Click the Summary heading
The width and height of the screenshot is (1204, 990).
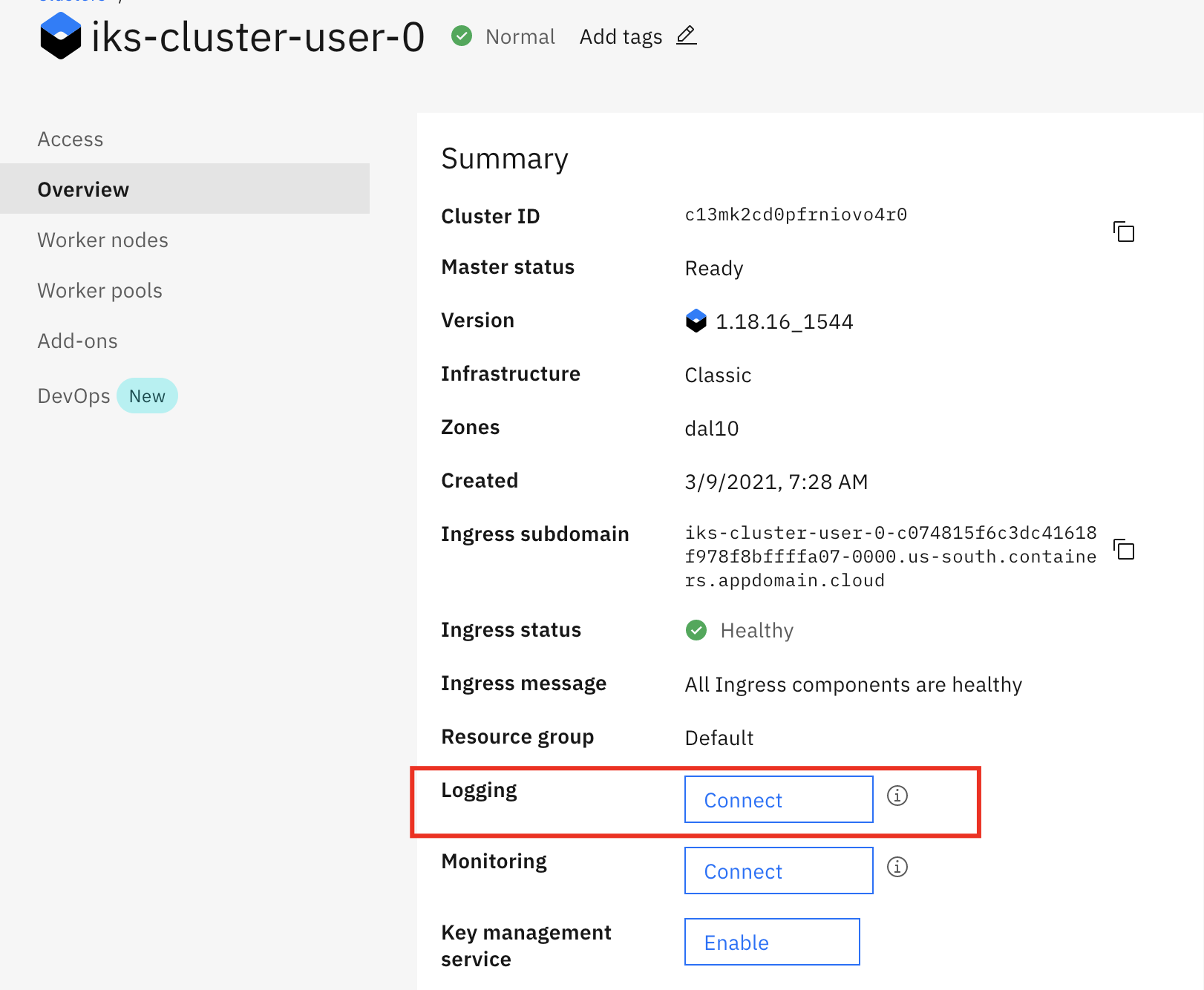pyautogui.click(x=505, y=159)
